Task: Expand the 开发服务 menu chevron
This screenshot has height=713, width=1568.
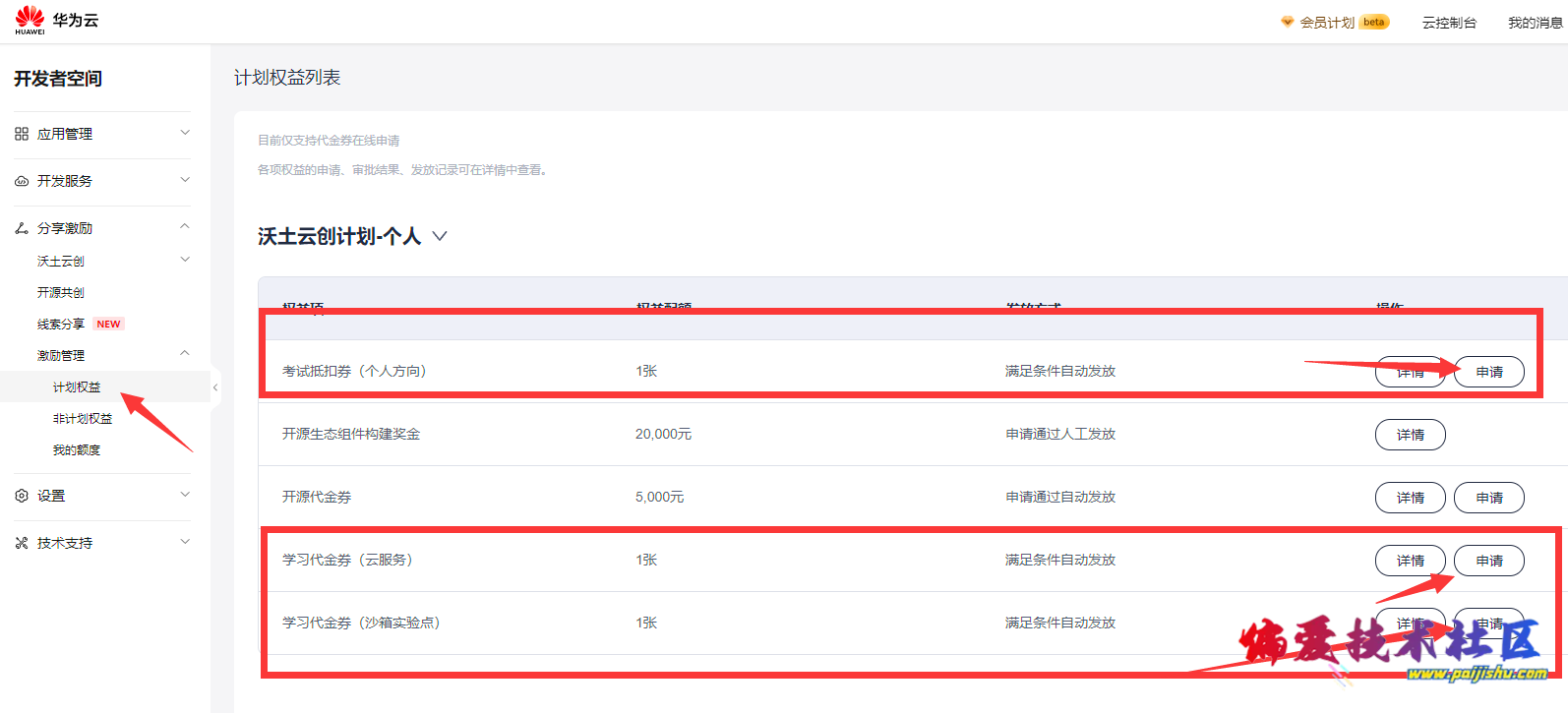Action: click(185, 180)
